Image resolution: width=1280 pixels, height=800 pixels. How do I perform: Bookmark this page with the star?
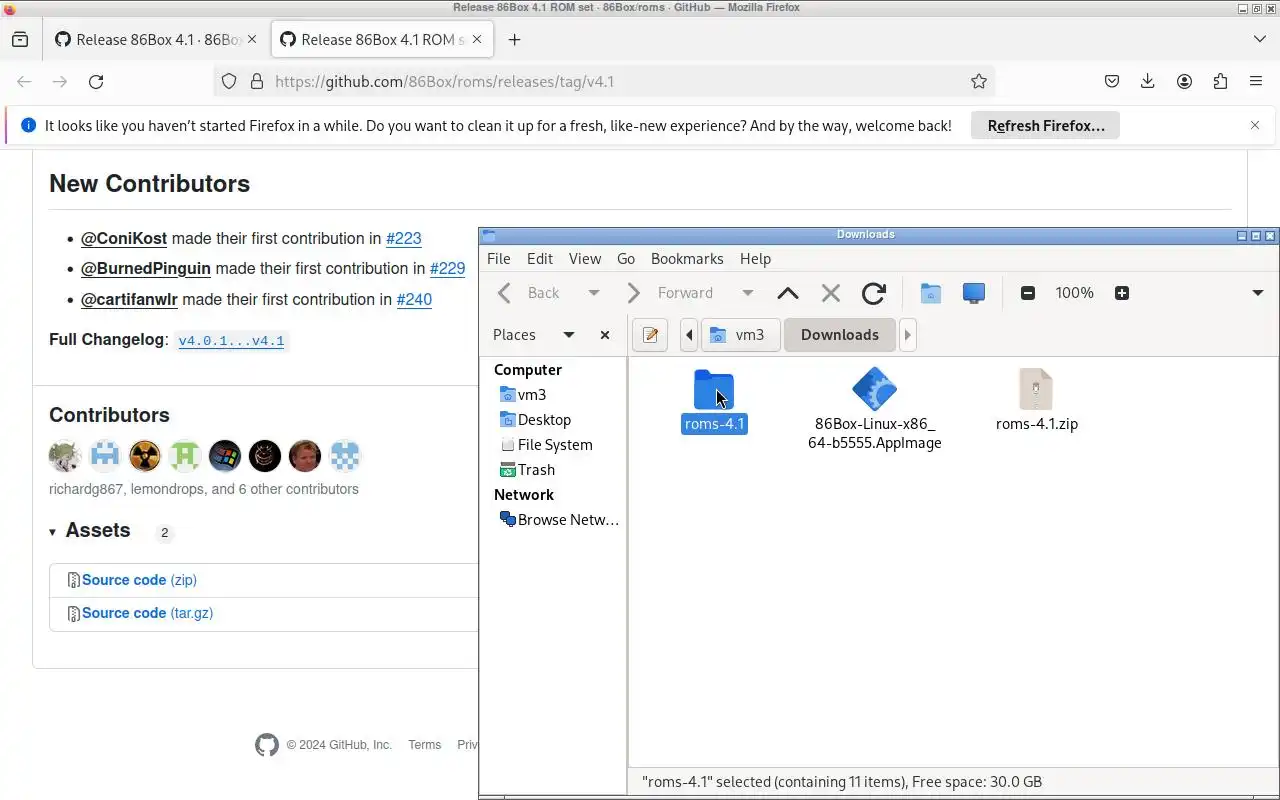coord(979,82)
